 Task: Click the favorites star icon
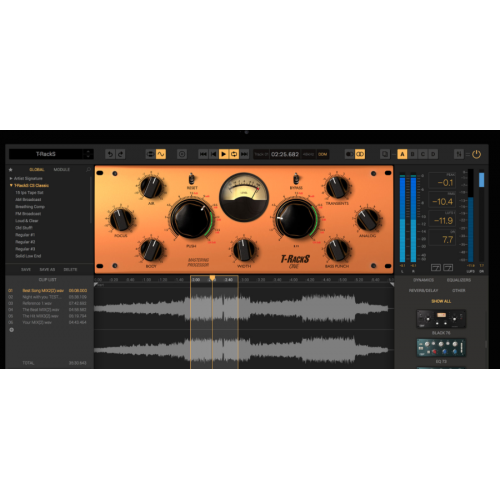click(x=11, y=170)
